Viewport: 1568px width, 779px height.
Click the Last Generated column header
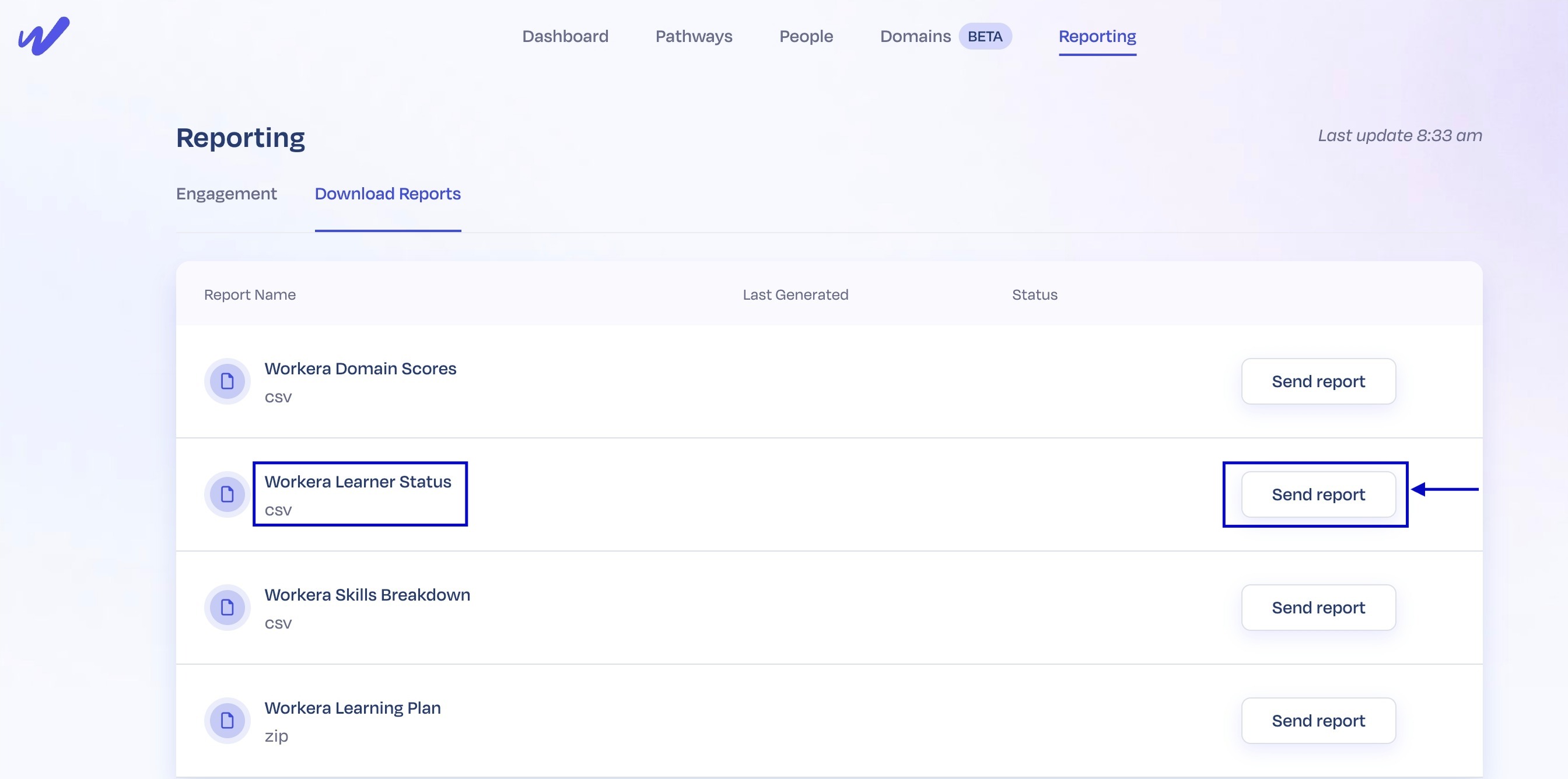pyautogui.click(x=796, y=294)
